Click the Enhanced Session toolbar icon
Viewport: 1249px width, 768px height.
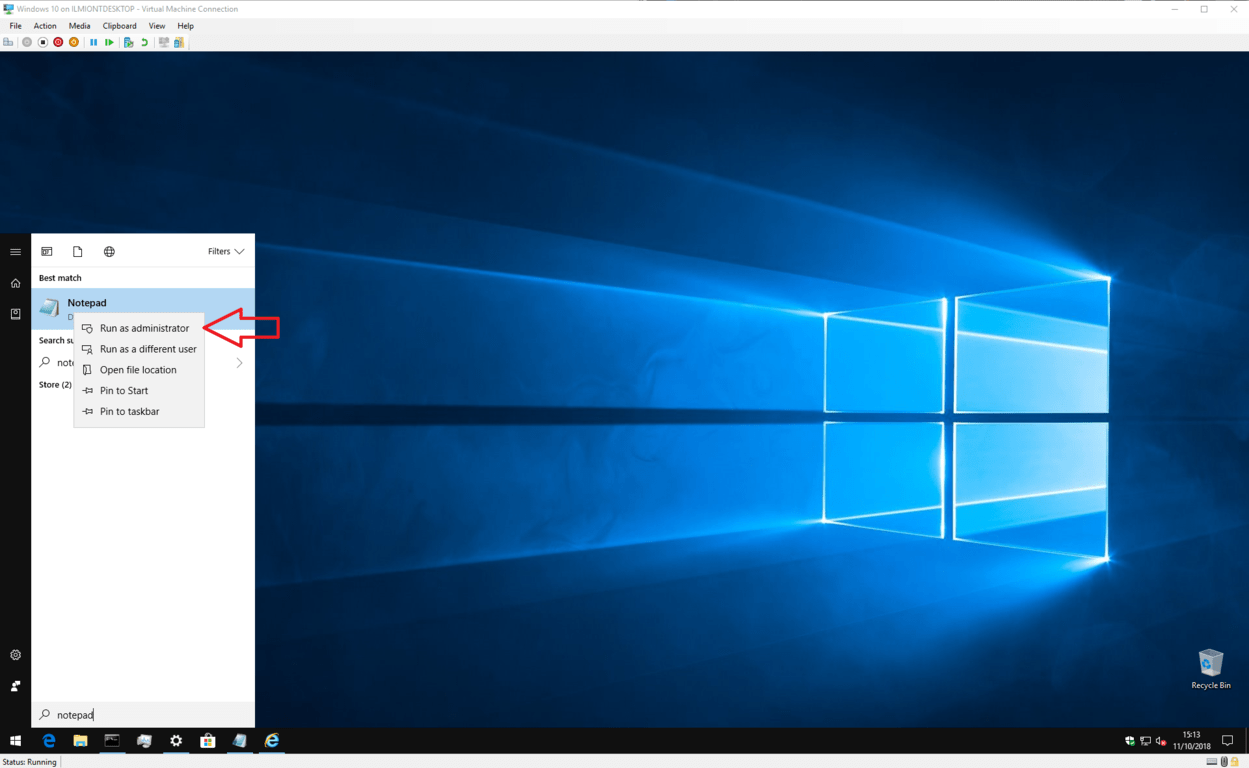164,42
